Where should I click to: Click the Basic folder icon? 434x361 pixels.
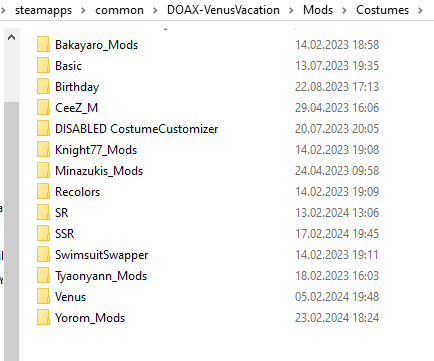click(43, 66)
